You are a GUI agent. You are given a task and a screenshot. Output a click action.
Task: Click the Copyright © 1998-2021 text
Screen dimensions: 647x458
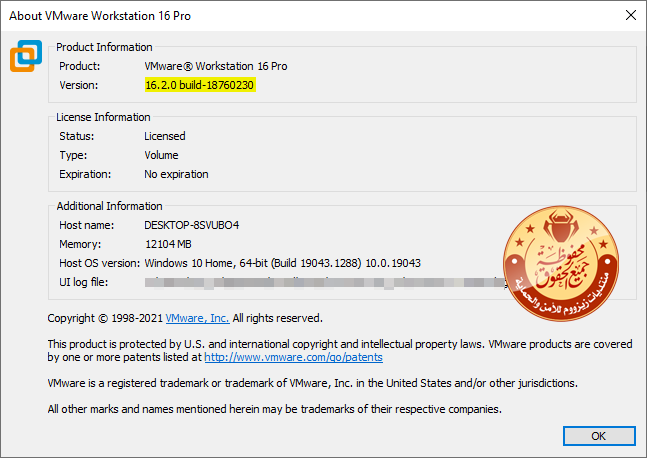(x=105, y=318)
